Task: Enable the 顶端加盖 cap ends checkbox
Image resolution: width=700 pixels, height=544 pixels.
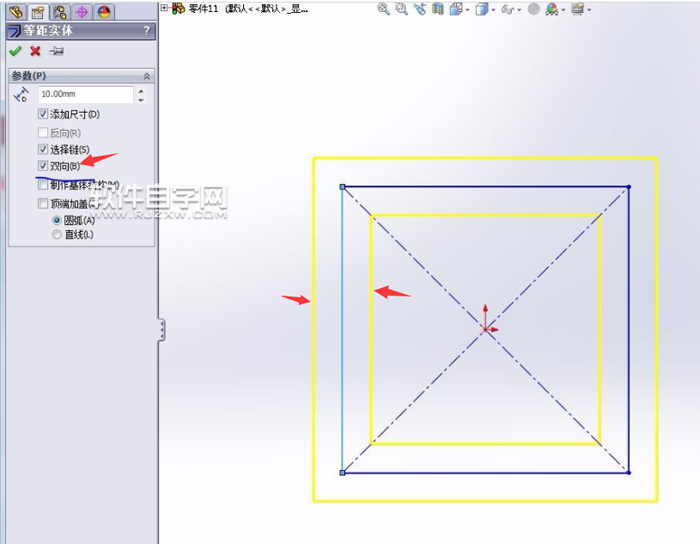Action: 43,203
